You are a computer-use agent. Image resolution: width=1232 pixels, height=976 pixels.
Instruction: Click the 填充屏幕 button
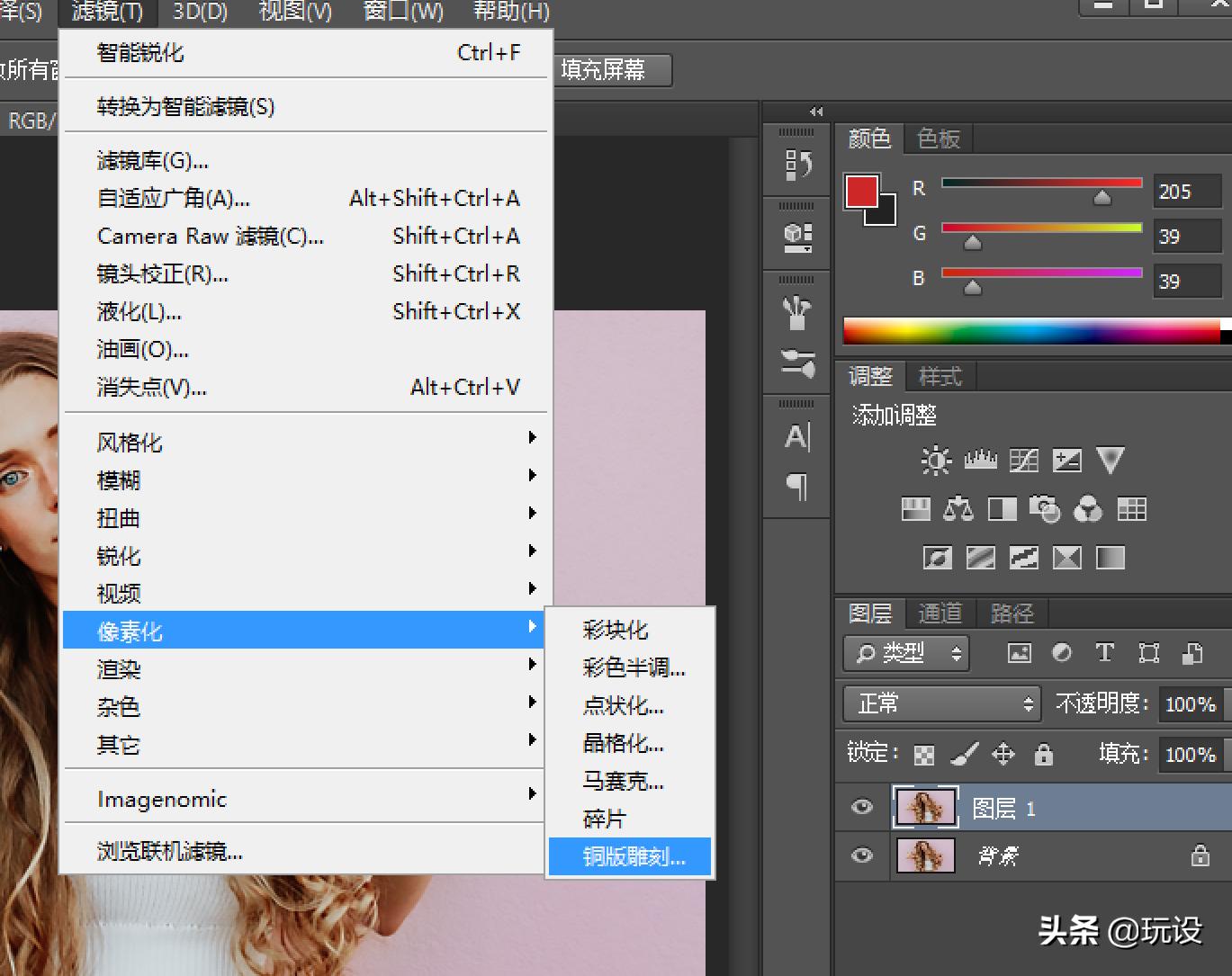(612, 70)
